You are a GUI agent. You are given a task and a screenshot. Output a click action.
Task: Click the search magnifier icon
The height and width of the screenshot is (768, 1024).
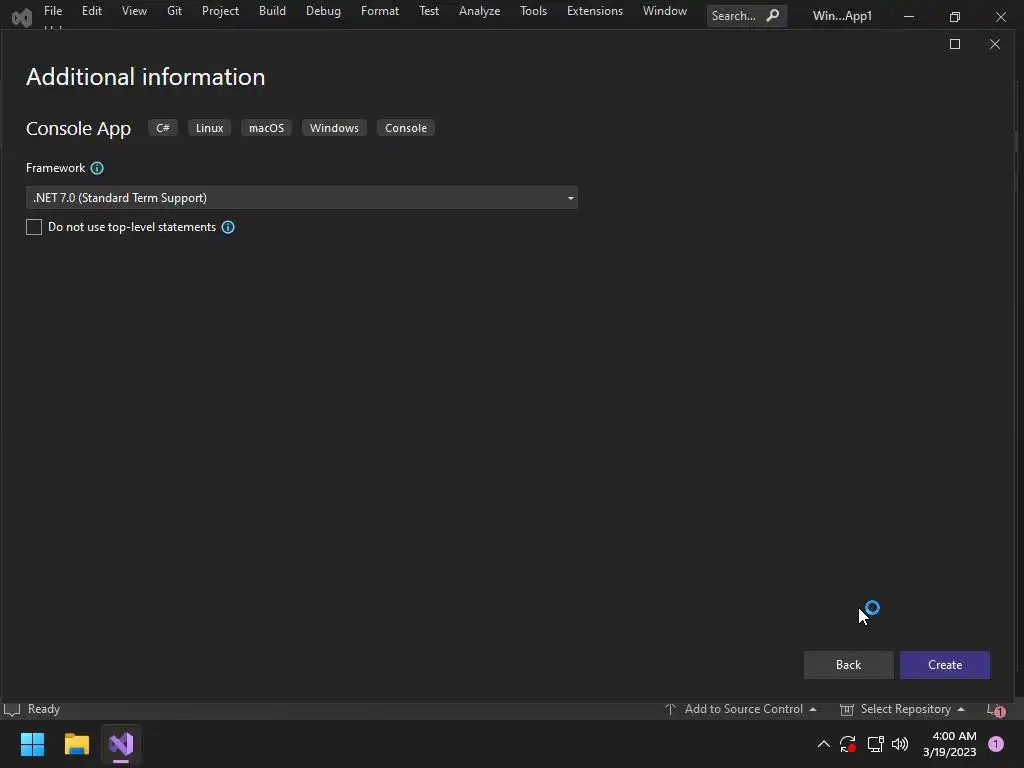tap(773, 15)
